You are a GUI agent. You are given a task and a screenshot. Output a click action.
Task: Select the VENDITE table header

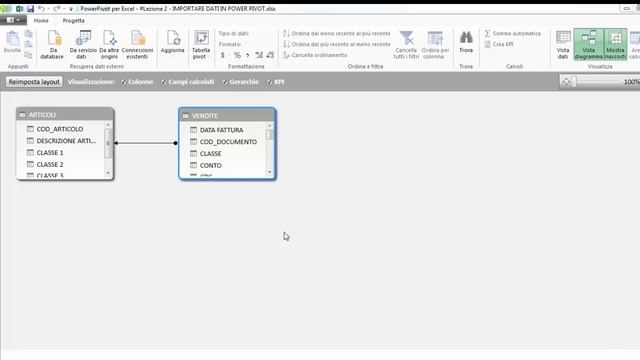(227, 116)
